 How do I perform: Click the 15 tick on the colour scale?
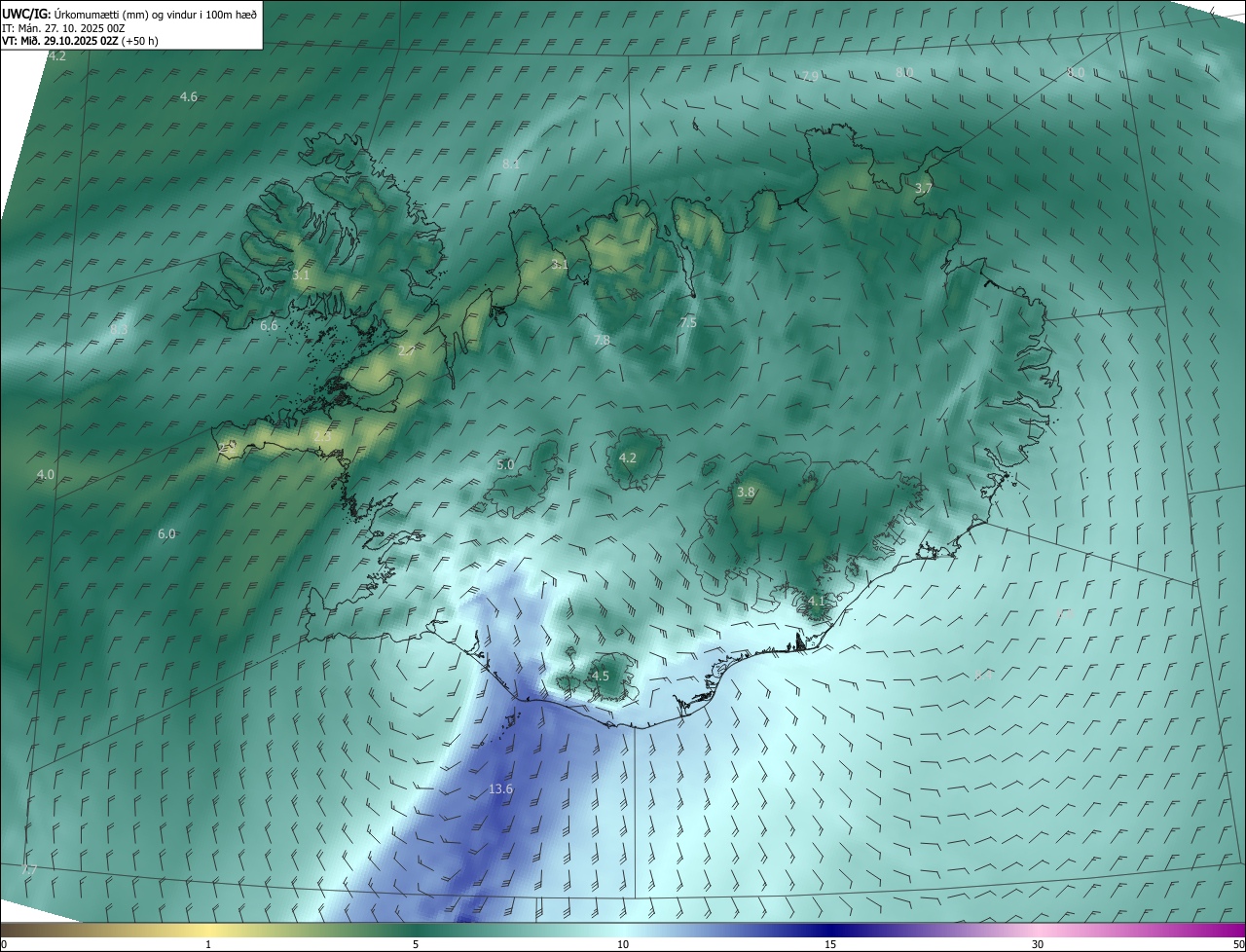pos(830,944)
